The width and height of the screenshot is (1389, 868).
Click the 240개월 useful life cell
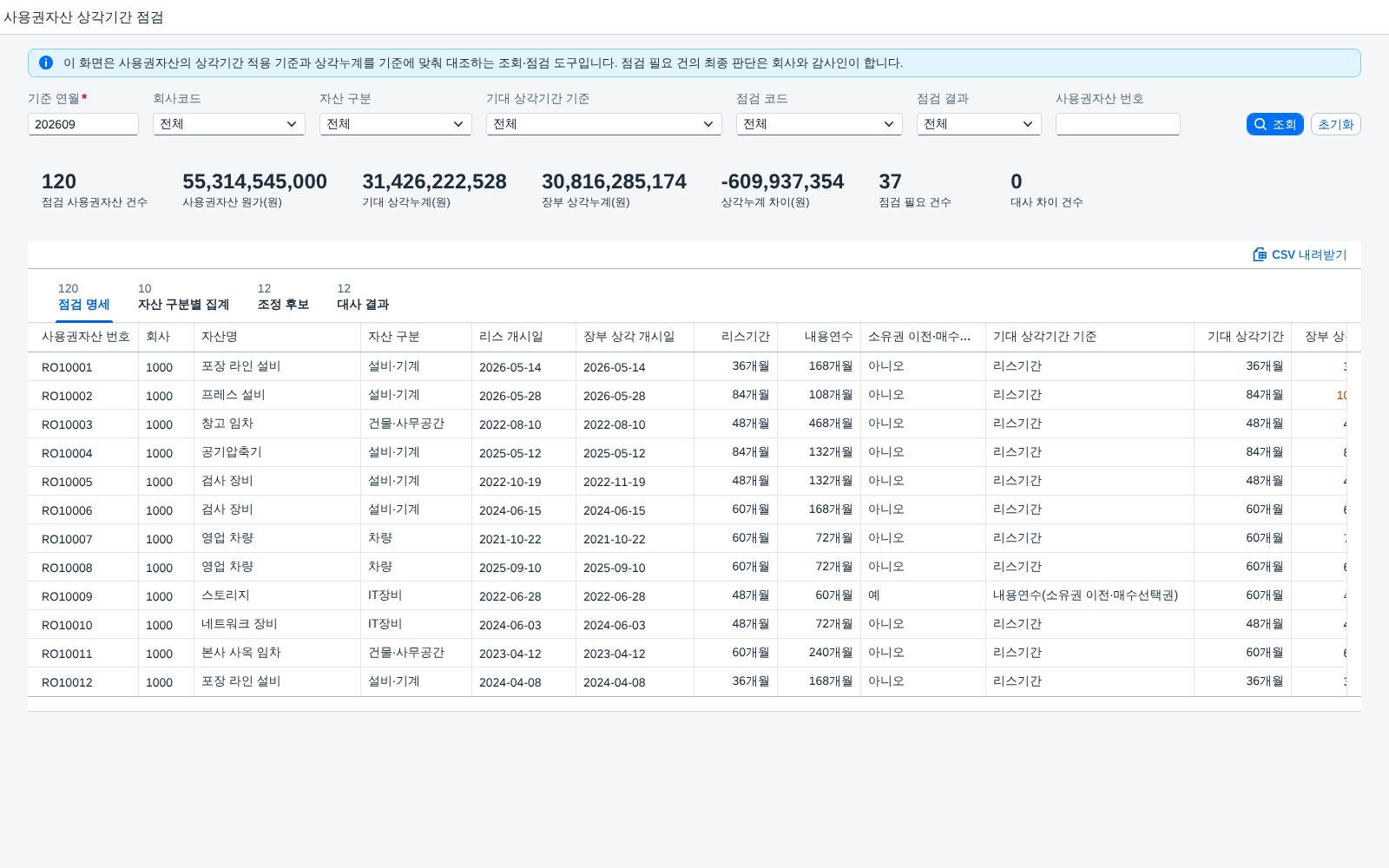pos(831,653)
